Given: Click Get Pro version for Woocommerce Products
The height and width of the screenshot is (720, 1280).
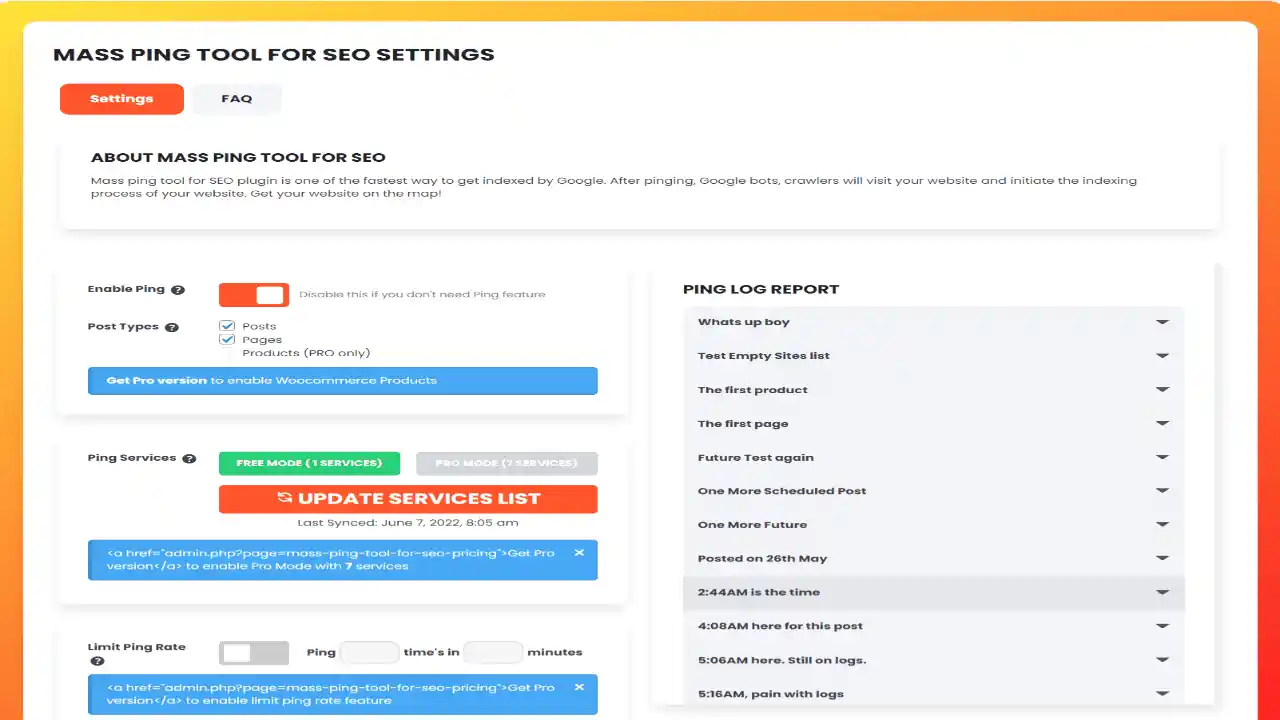Looking at the screenshot, I should tap(157, 380).
